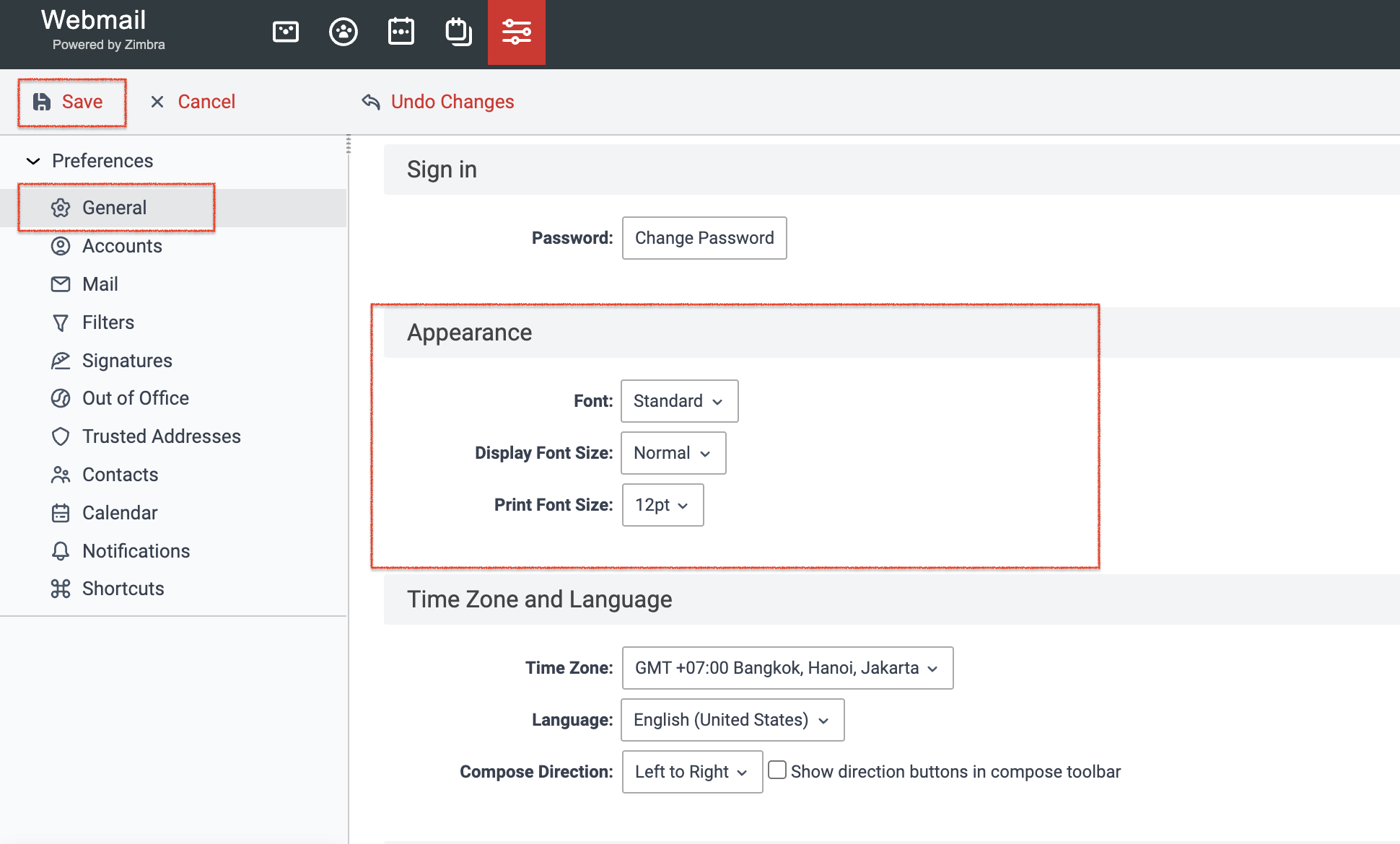This screenshot has width=1400, height=844.
Task: Click the Out of Office icon in sidebar
Action: 61,398
